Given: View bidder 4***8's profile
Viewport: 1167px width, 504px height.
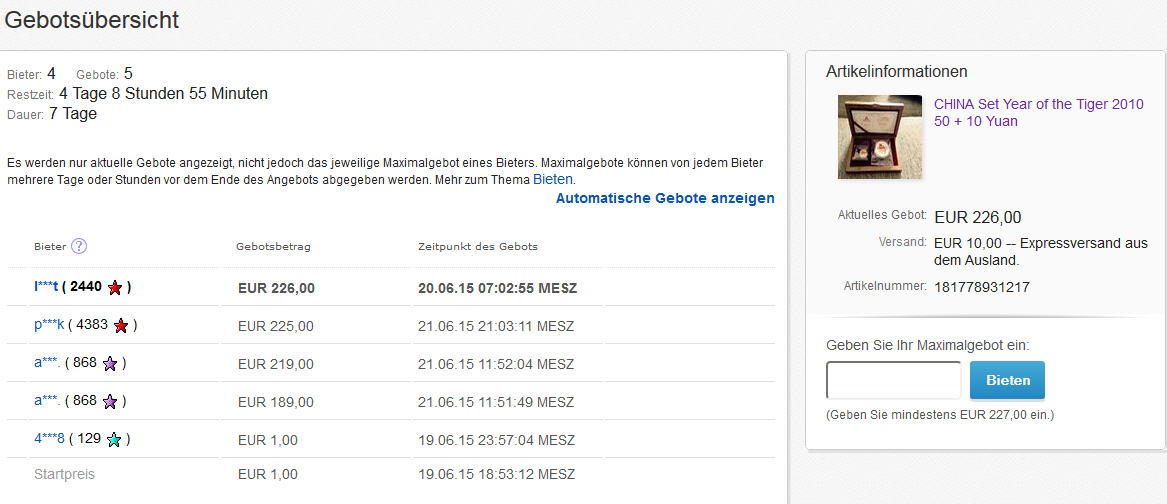Looking at the screenshot, I should pos(49,439).
